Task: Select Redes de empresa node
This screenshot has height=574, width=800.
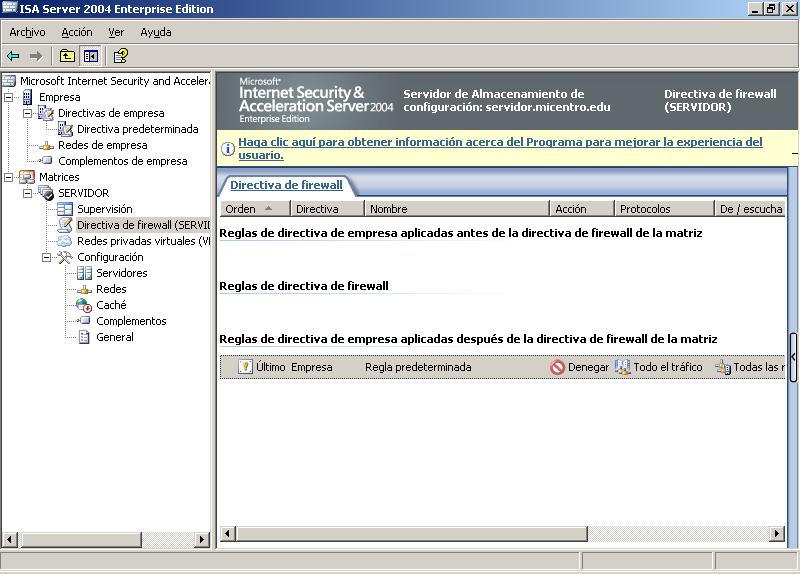Action: (102, 145)
